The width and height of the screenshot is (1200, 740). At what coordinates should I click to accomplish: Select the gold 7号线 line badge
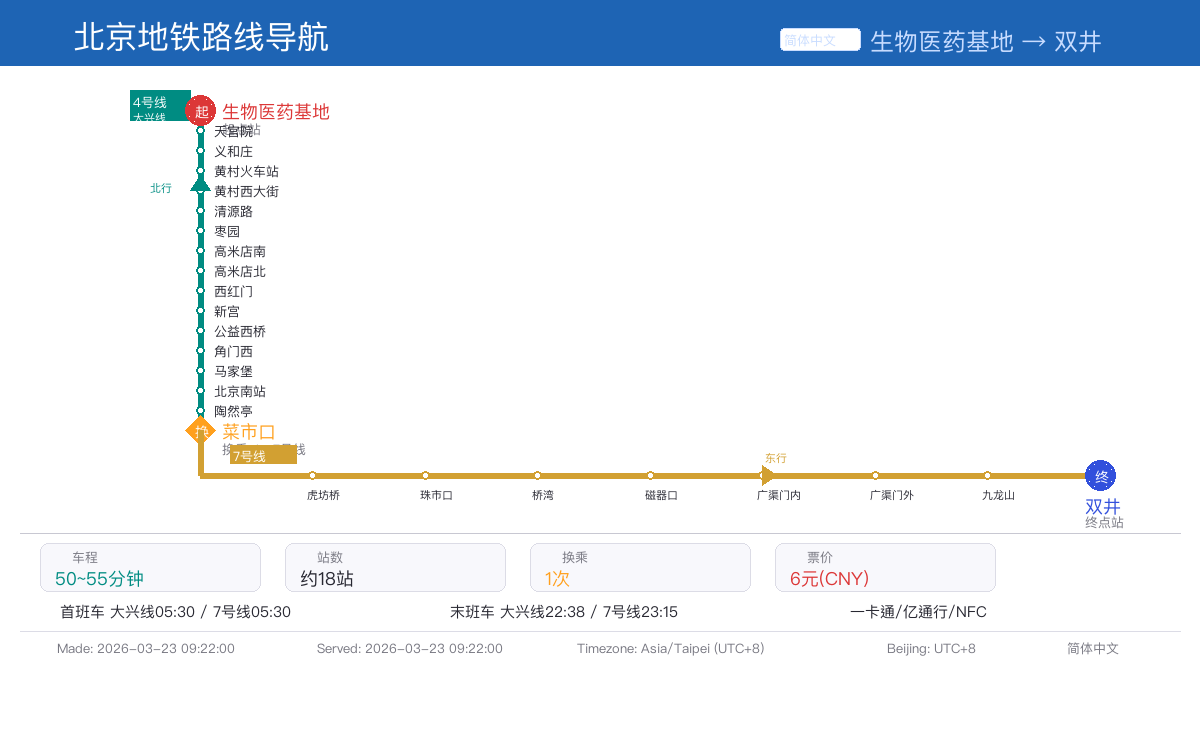[x=263, y=455]
